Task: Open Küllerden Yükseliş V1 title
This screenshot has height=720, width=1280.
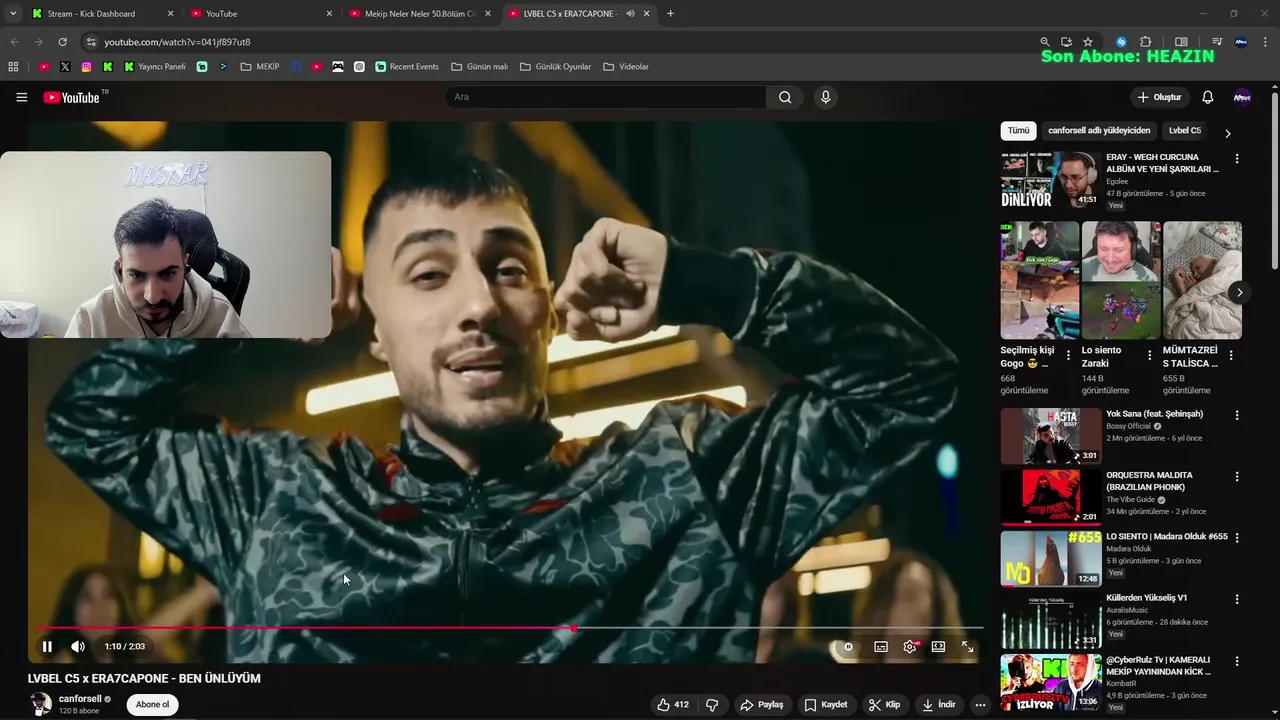Action: [x=1147, y=598]
